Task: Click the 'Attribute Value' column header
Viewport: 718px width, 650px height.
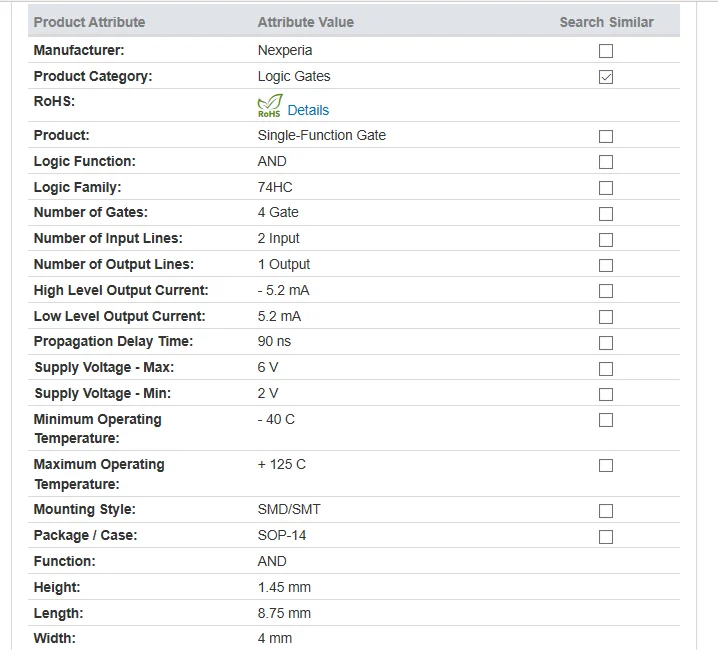Action: tap(305, 22)
